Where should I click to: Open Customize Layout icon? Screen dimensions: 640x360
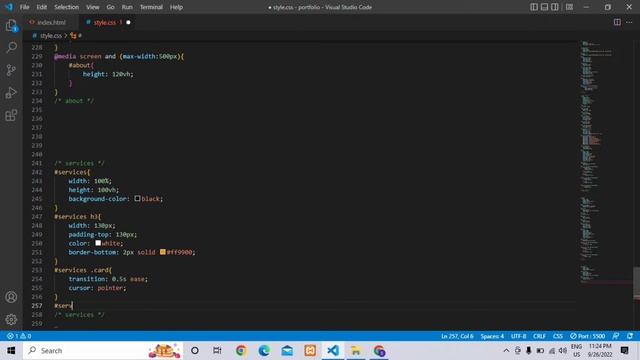569,7
